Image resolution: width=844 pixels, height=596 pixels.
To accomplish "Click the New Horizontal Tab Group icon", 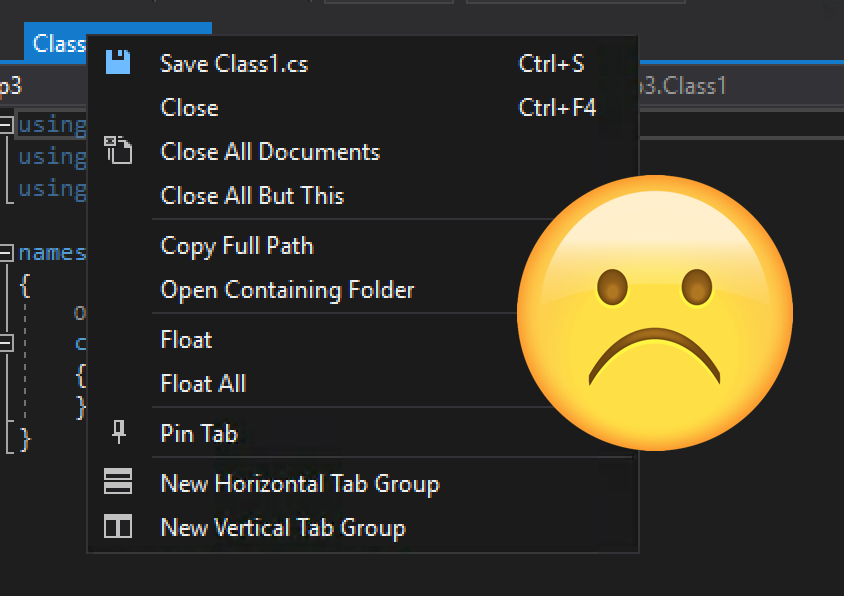I will tap(118, 481).
